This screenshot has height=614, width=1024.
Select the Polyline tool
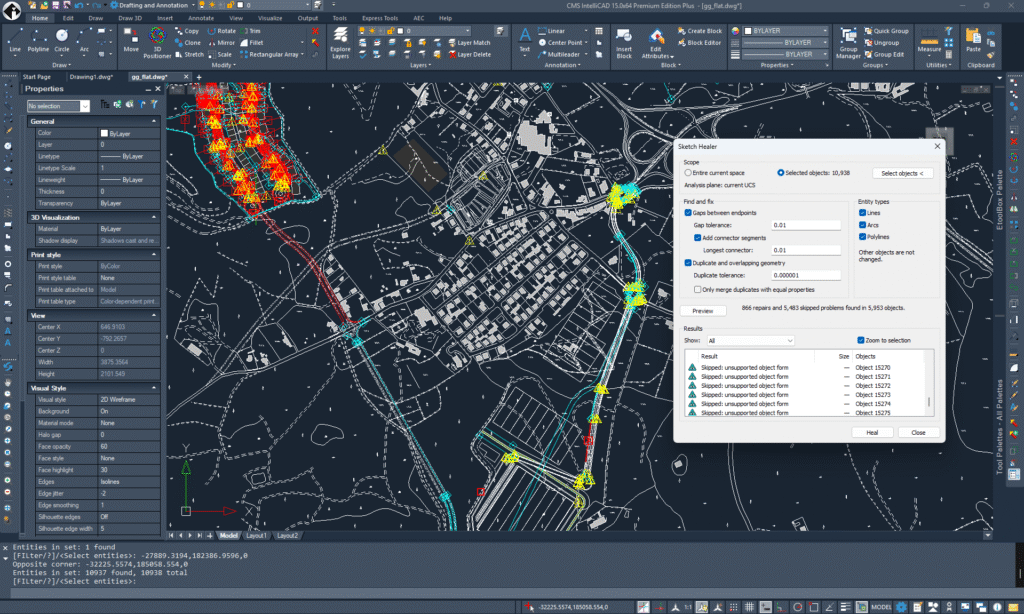pyautogui.click(x=38, y=40)
